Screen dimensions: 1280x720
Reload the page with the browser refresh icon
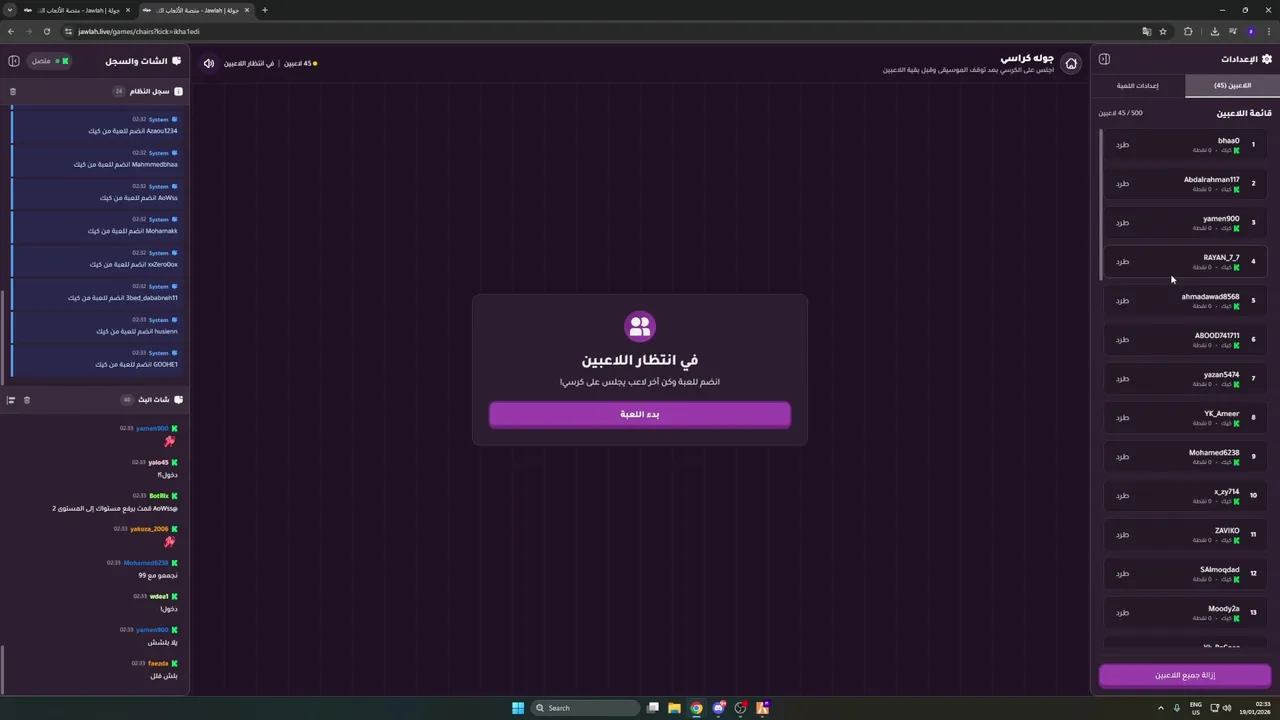coord(46,31)
